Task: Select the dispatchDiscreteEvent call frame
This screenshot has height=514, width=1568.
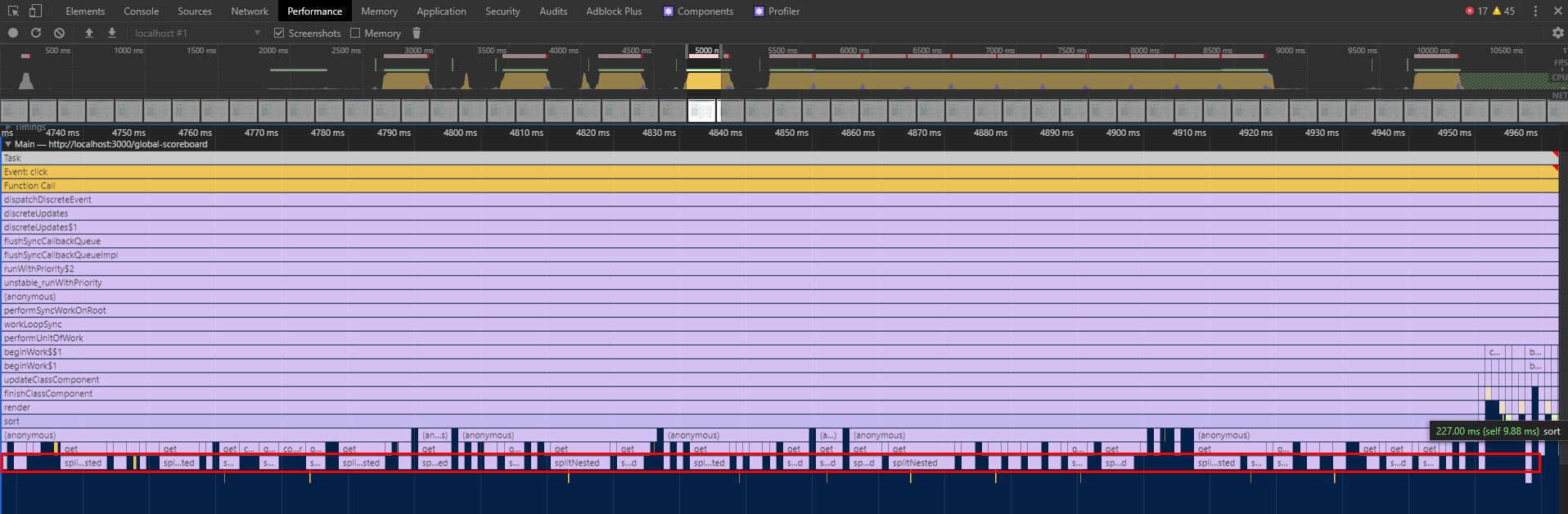Action: (x=779, y=200)
